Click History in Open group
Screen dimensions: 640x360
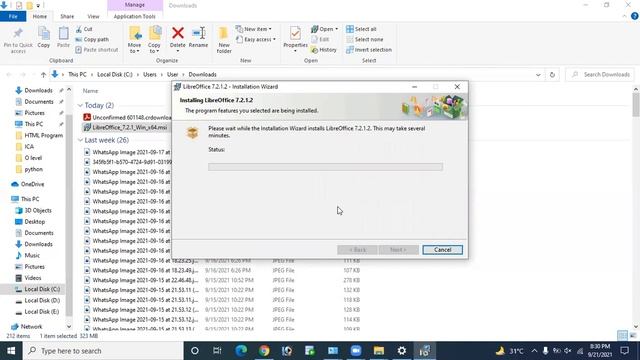click(324, 50)
